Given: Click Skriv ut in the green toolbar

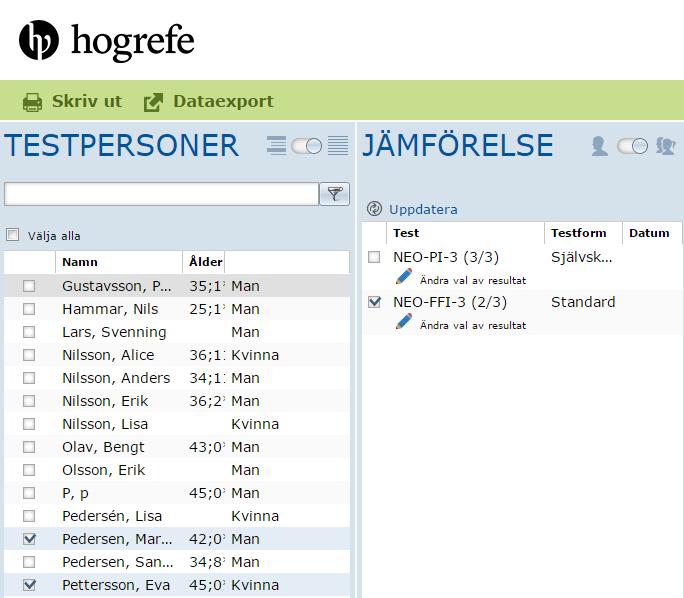Looking at the screenshot, I should click(x=87, y=102).
